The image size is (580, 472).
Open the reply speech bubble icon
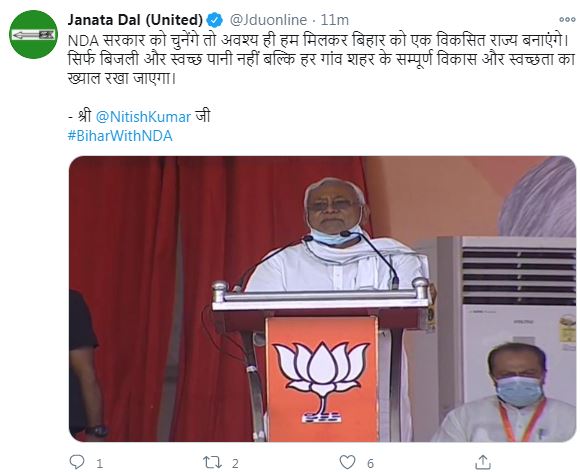77,462
